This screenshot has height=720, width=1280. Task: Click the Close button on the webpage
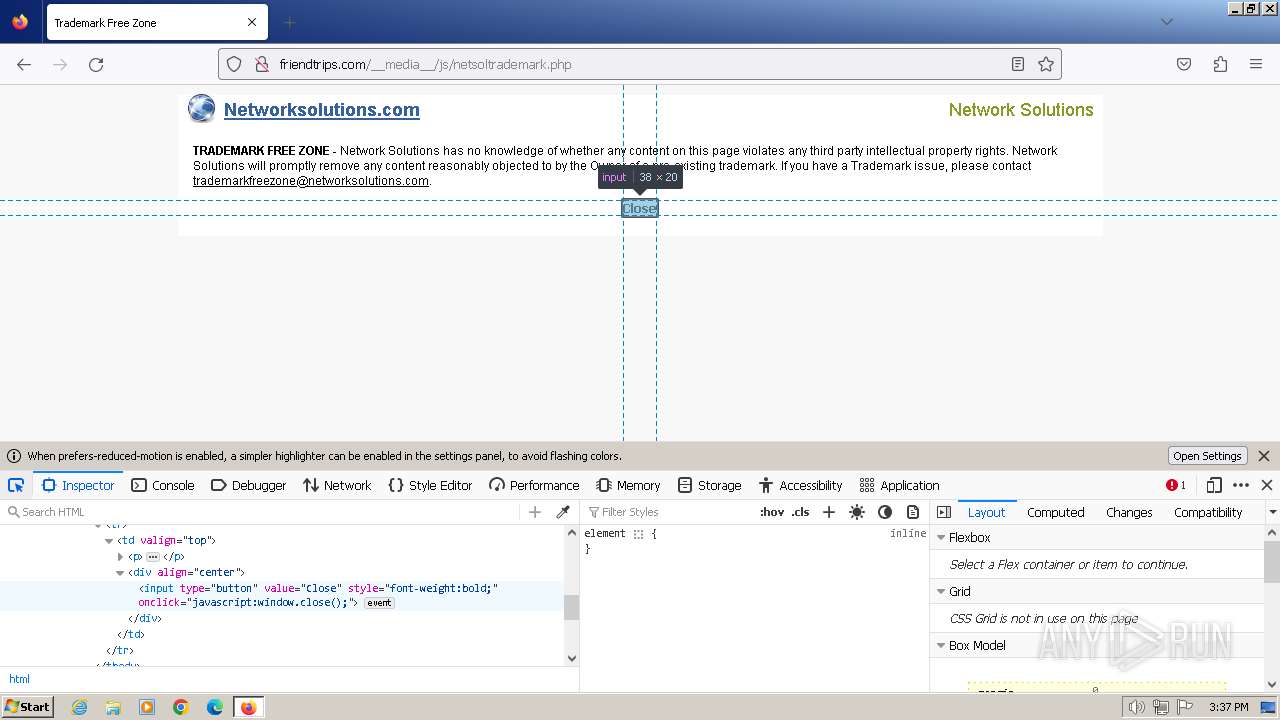tap(640, 208)
